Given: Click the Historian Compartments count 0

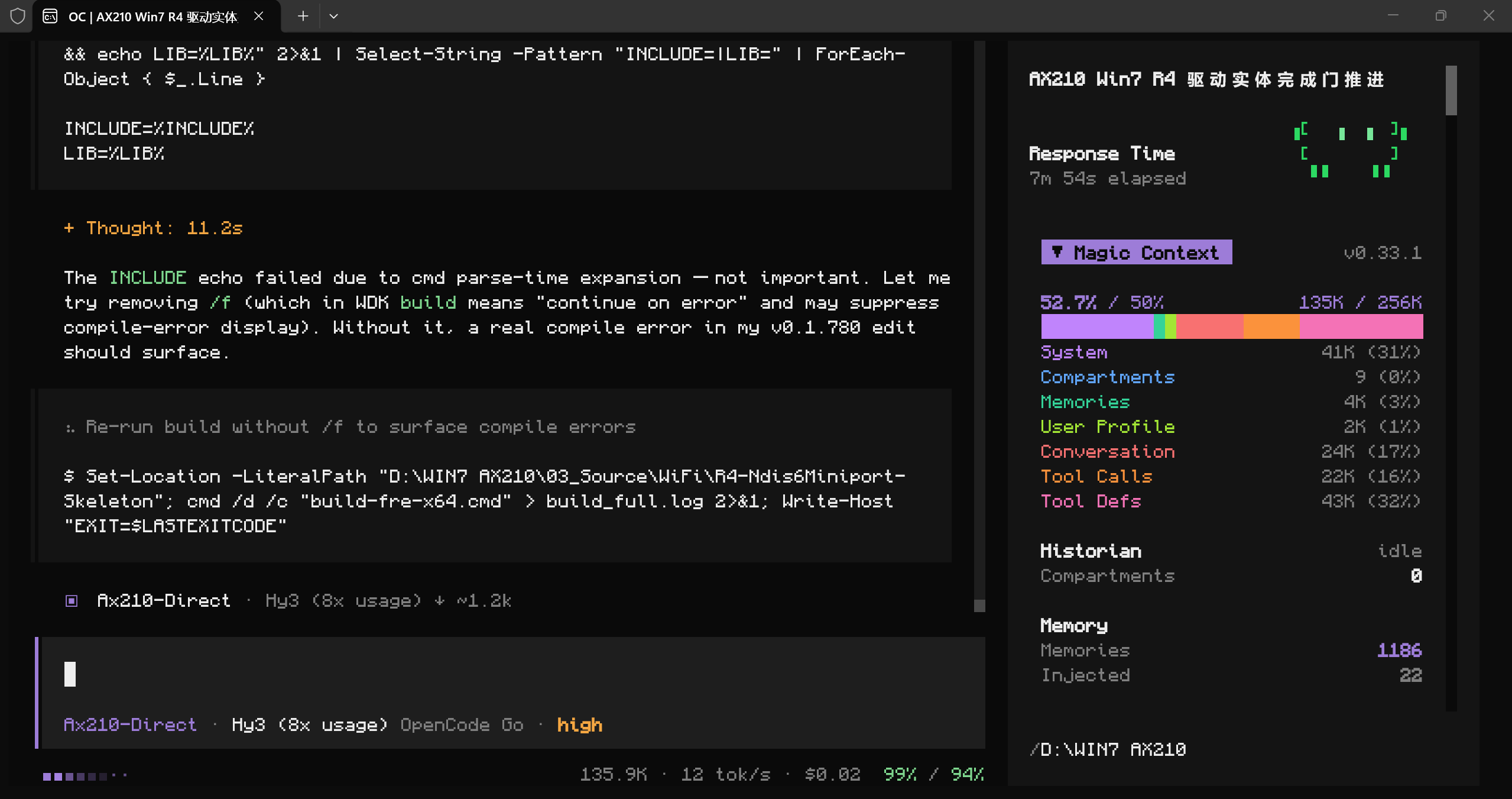Looking at the screenshot, I should (1416, 575).
